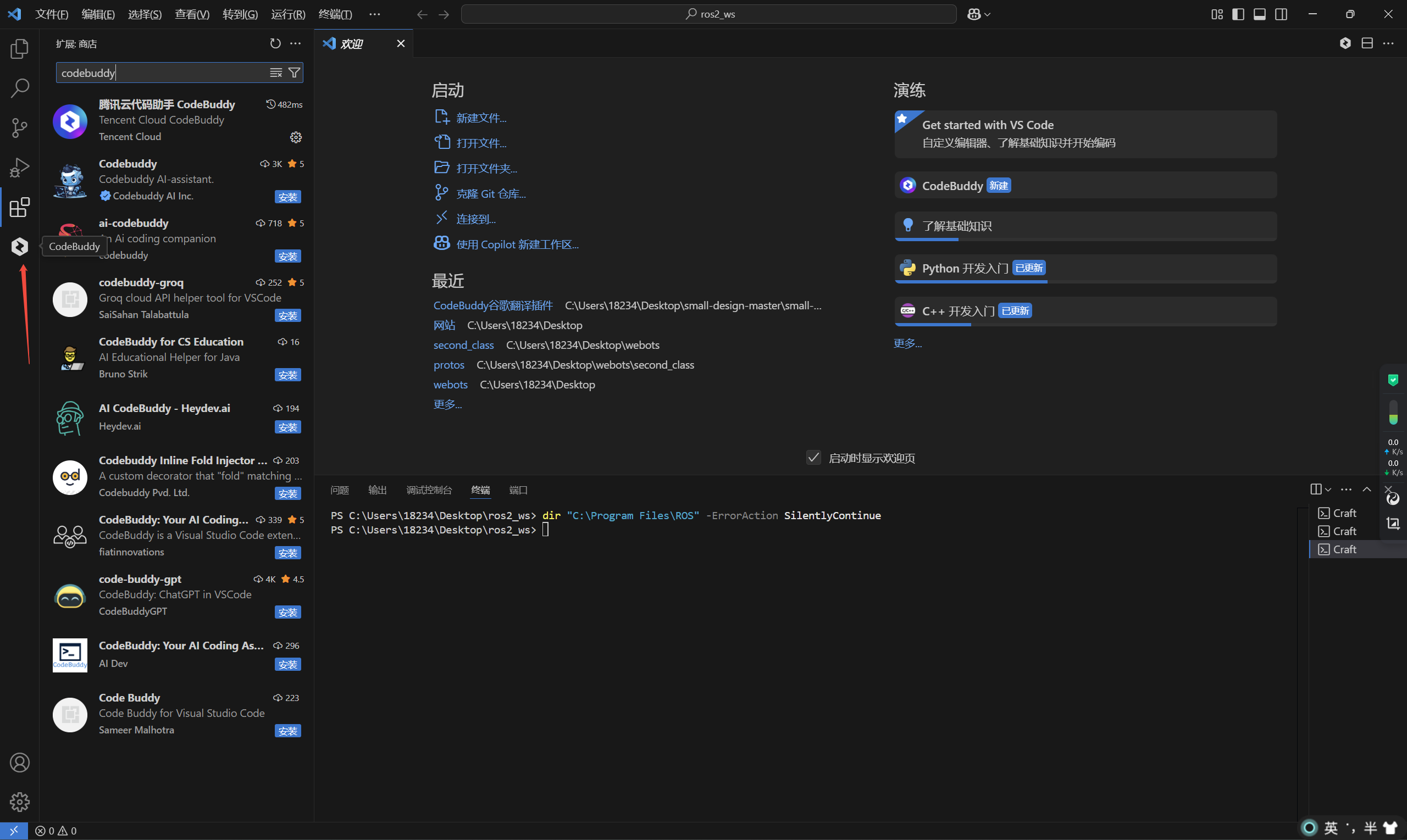Refresh the extensions marketplace list
This screenshot has height=840, width=1407.
[275, 43]
